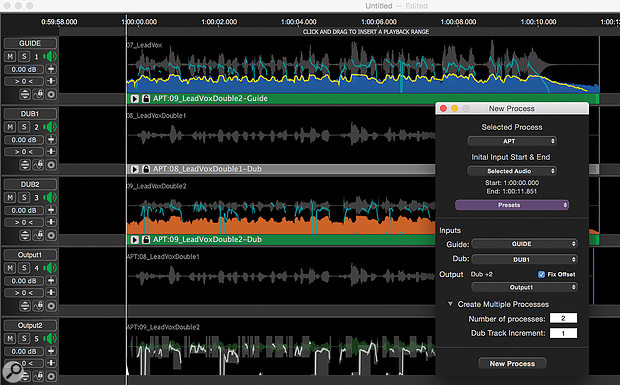Click the waveform lock icon on GUIDE track
Screen dimensions: 620x385
click(x=38, y=94)
